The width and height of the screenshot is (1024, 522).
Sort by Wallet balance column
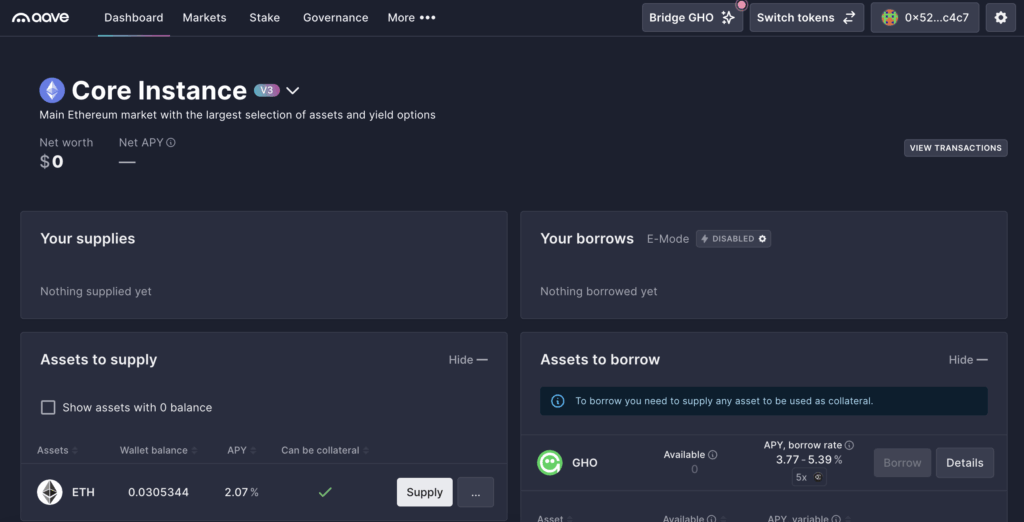point(157,450)
